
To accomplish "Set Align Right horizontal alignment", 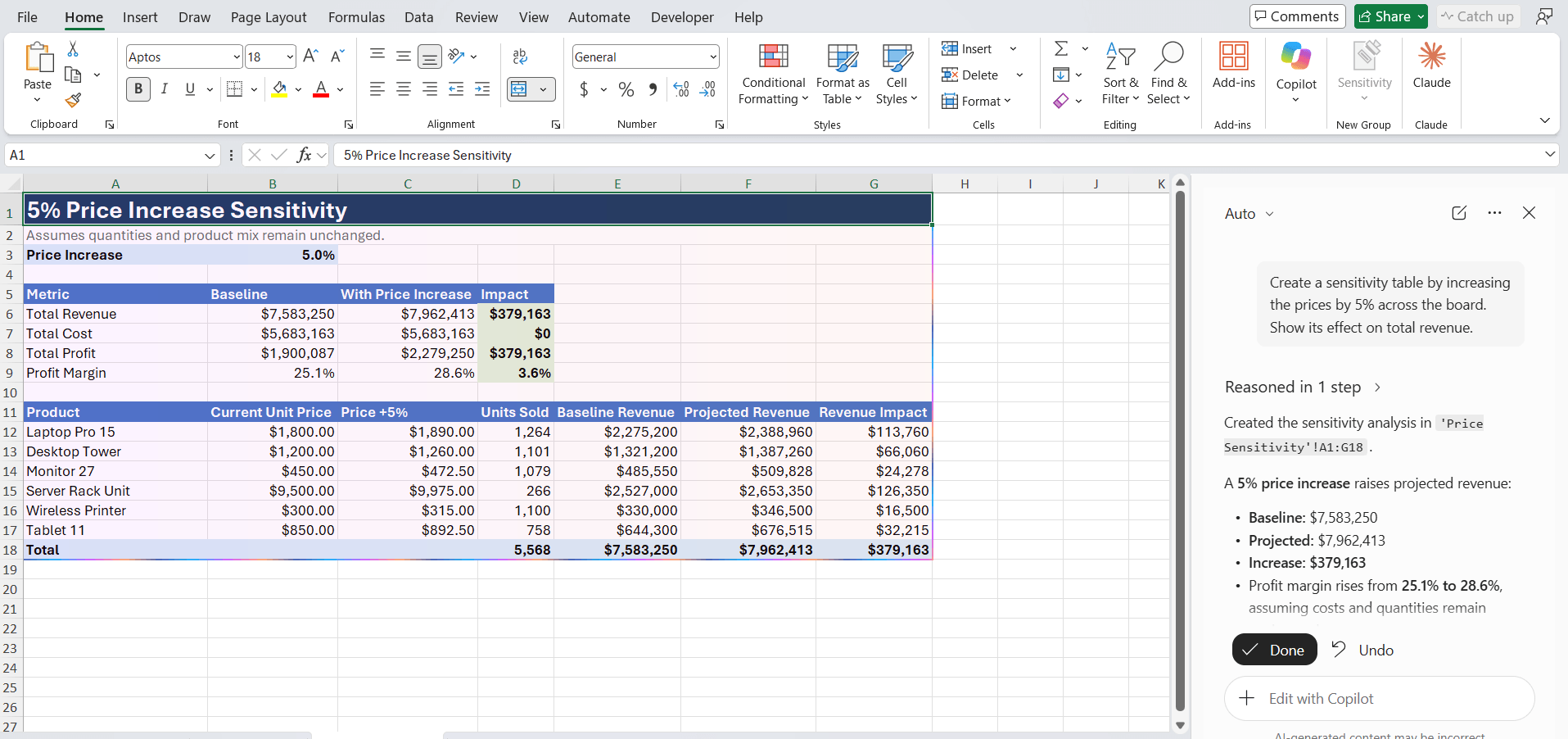I will [x=430, y=88].
